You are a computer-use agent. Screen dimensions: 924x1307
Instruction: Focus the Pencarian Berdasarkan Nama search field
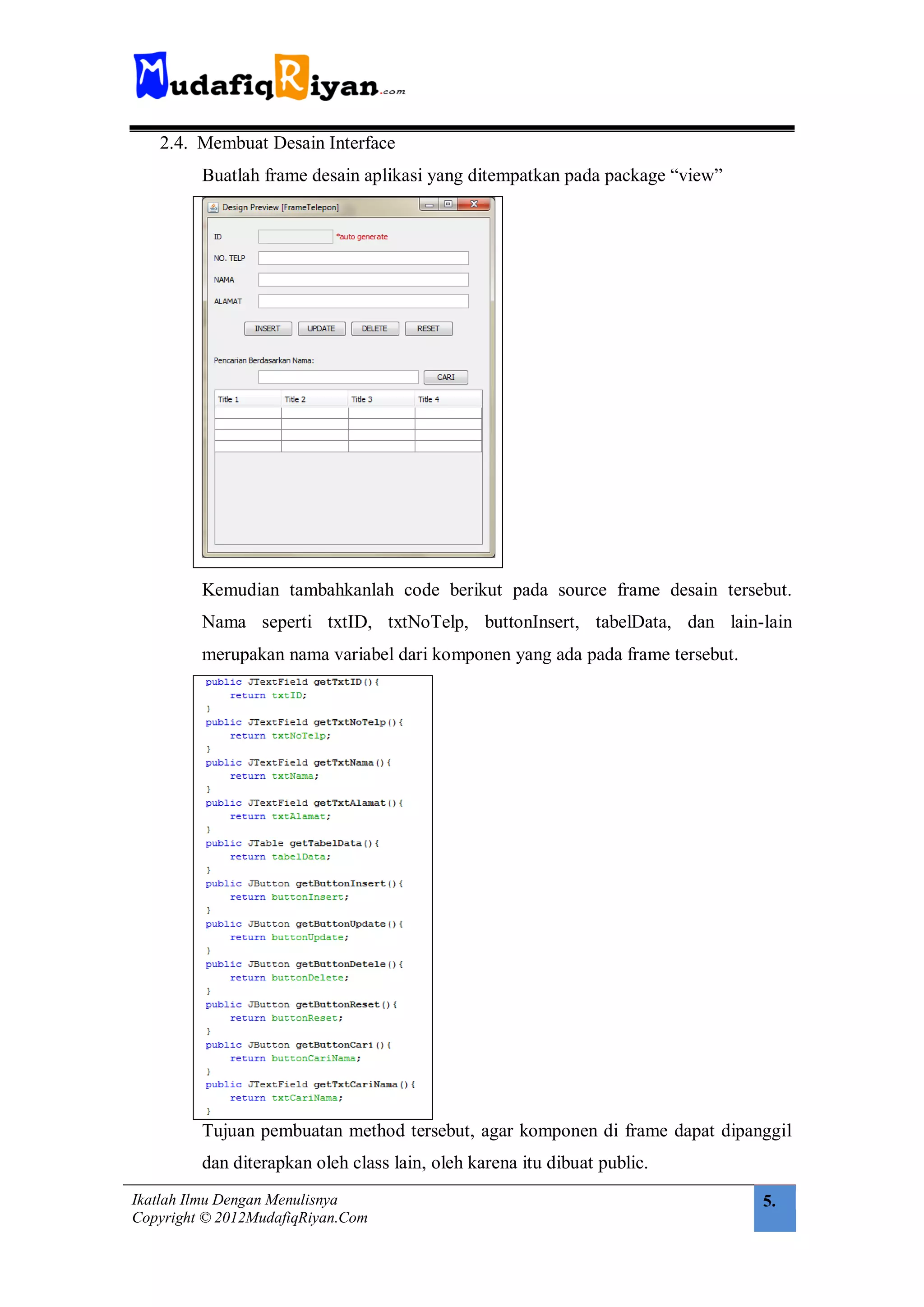[338, 378]
